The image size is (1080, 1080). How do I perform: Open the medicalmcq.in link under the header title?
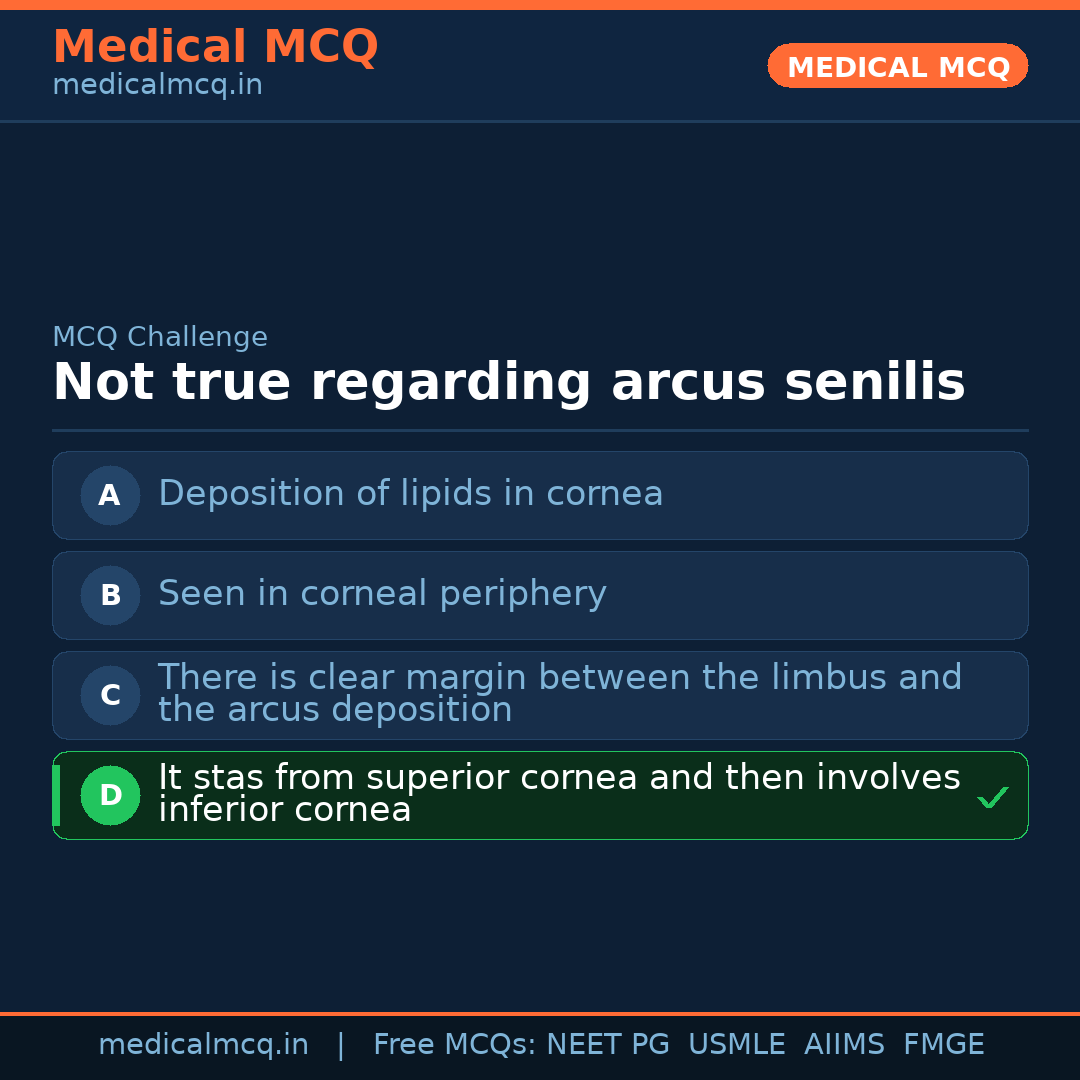[157, 86]
